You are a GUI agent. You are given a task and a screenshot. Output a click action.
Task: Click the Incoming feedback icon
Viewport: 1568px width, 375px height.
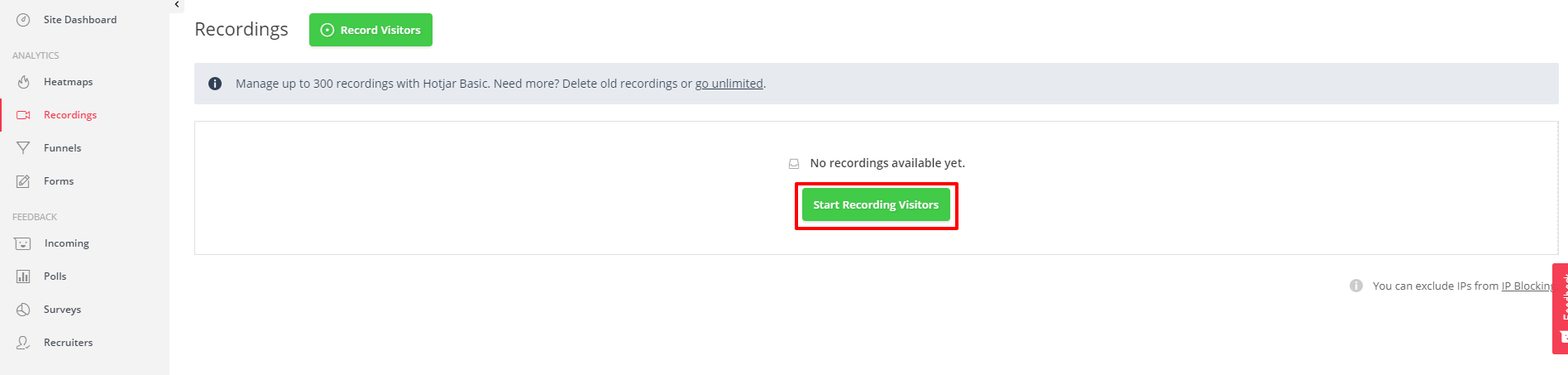23,243
